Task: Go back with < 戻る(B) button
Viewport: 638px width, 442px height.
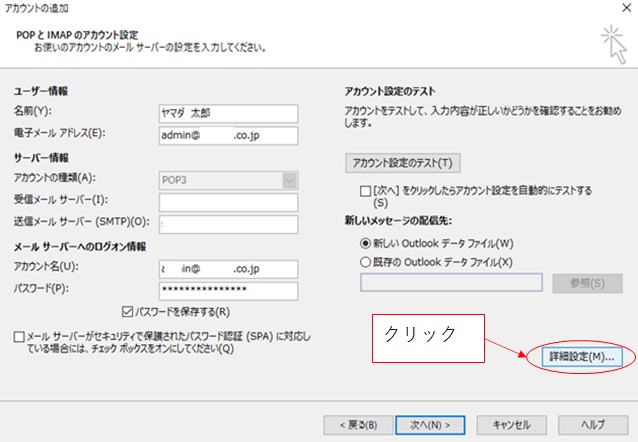Action: click(x=358, y=425)
